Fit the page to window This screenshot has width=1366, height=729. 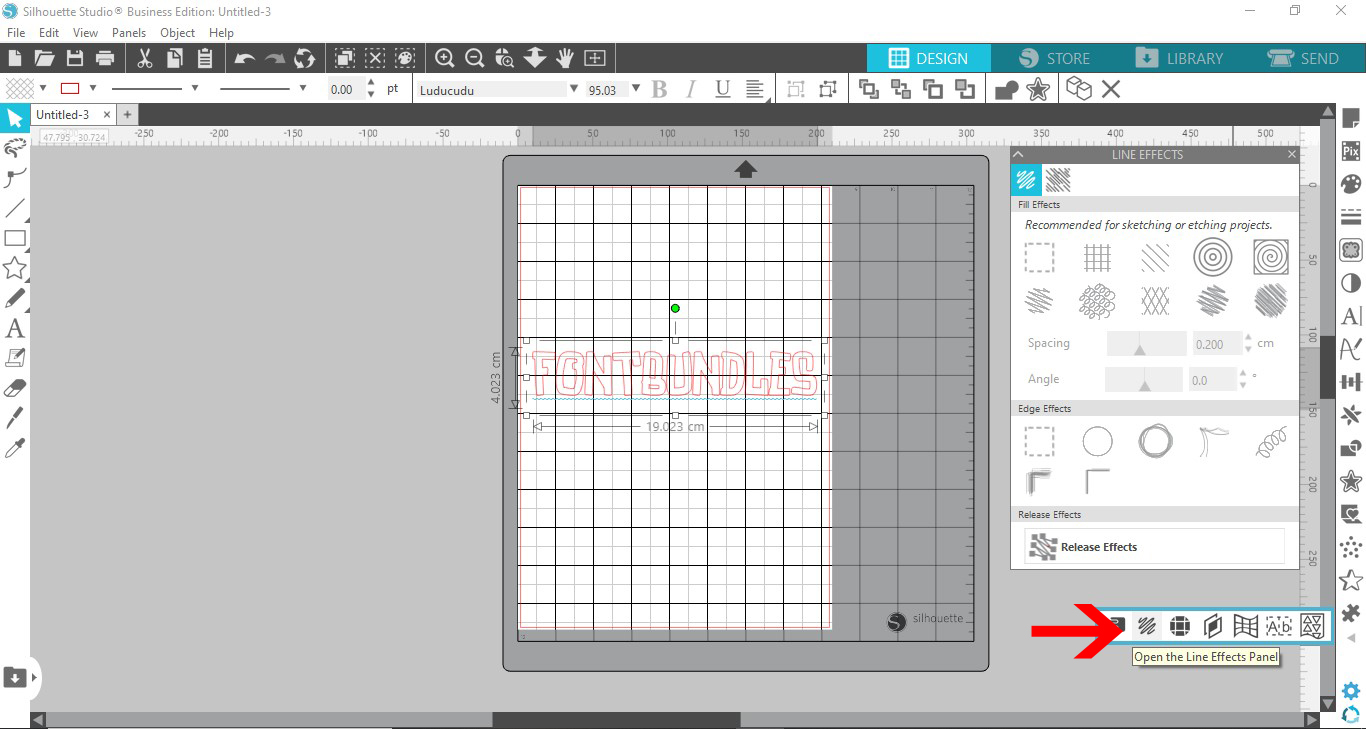click(x=595, y=58)
